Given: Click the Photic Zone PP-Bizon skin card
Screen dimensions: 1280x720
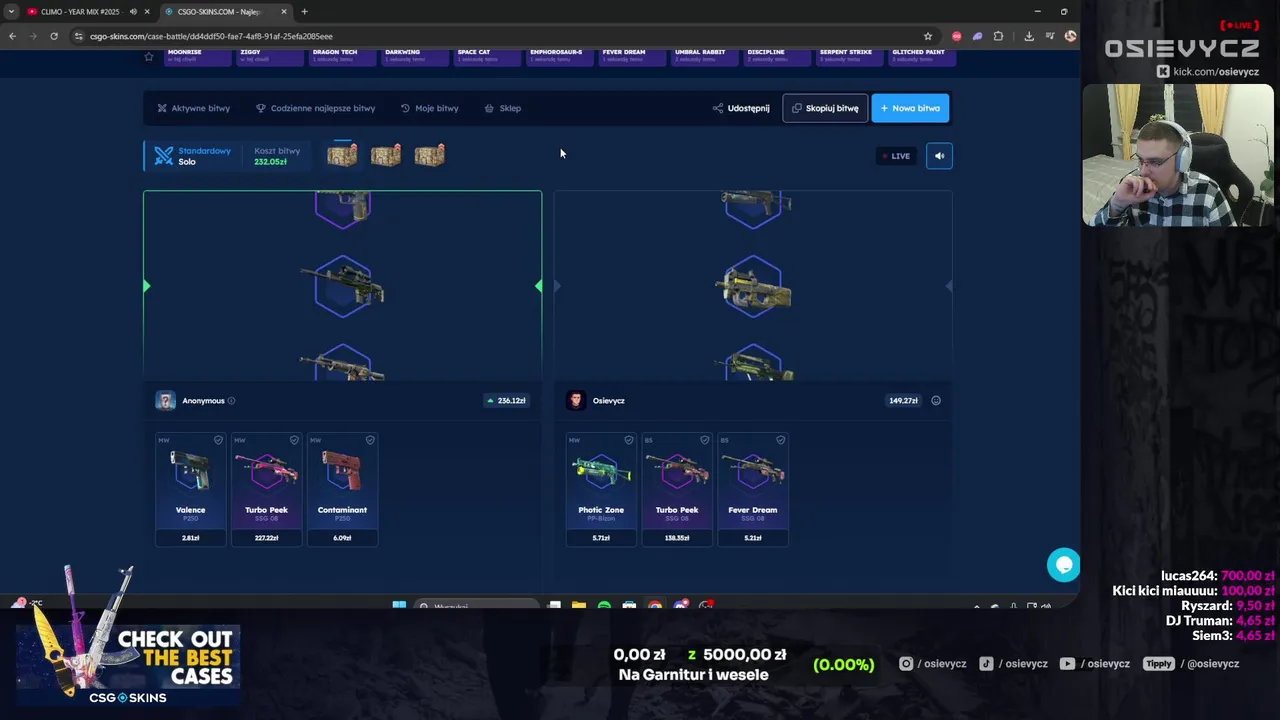Looking at the screenshot, I should point(601,489).
